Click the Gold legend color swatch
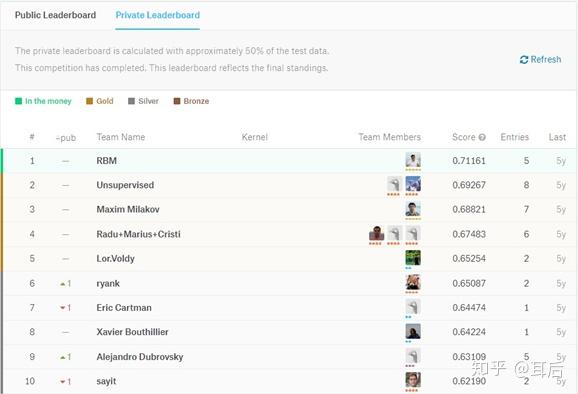 point(89,101)
